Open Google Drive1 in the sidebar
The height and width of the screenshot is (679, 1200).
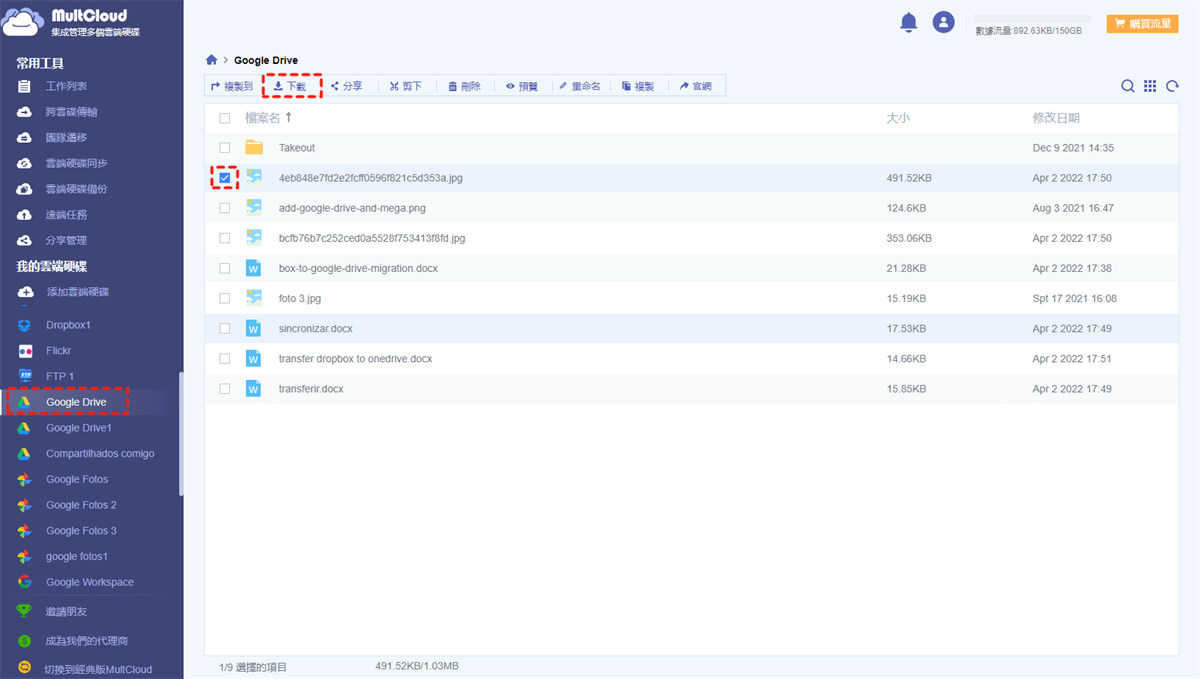[x=78, y=428]
